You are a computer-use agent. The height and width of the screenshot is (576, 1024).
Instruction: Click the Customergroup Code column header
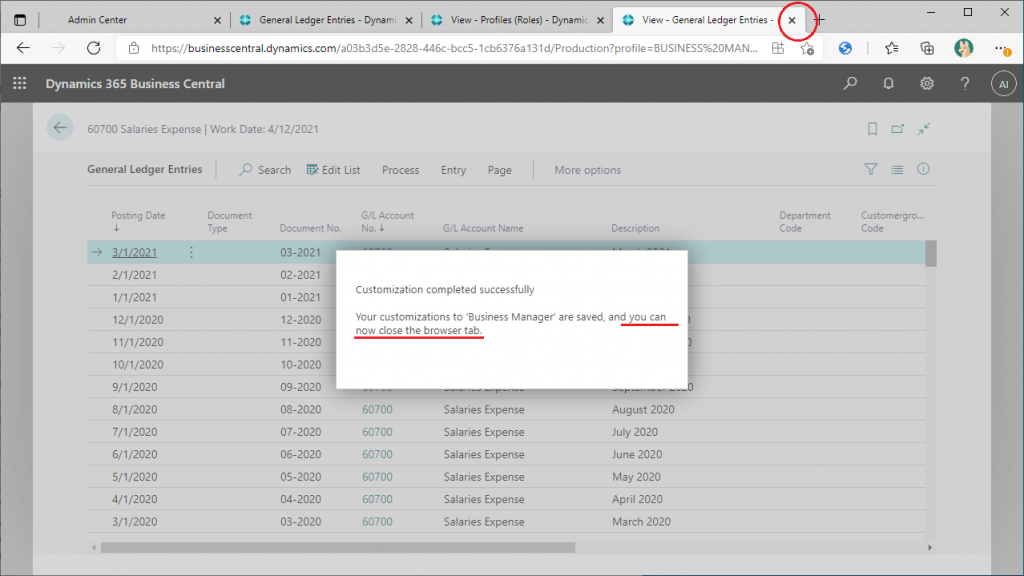tap(892, 221)
